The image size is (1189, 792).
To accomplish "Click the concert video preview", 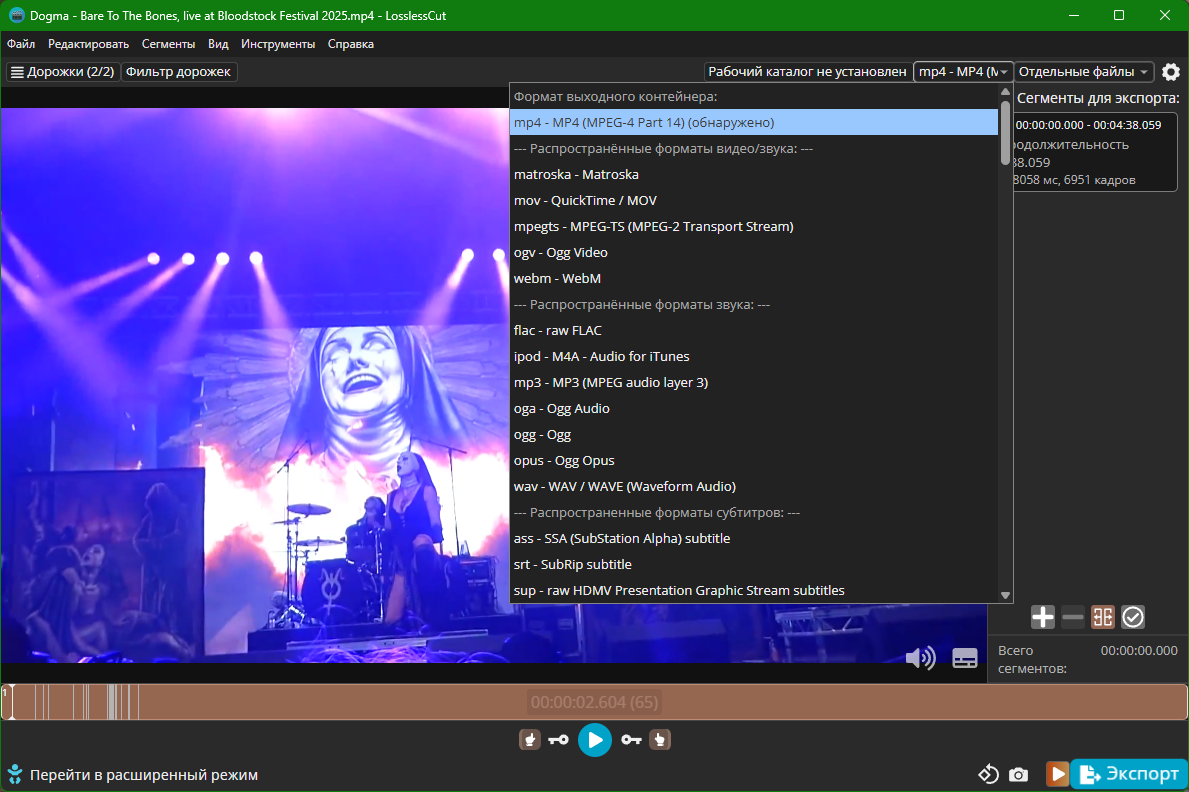I will [255, 385].
